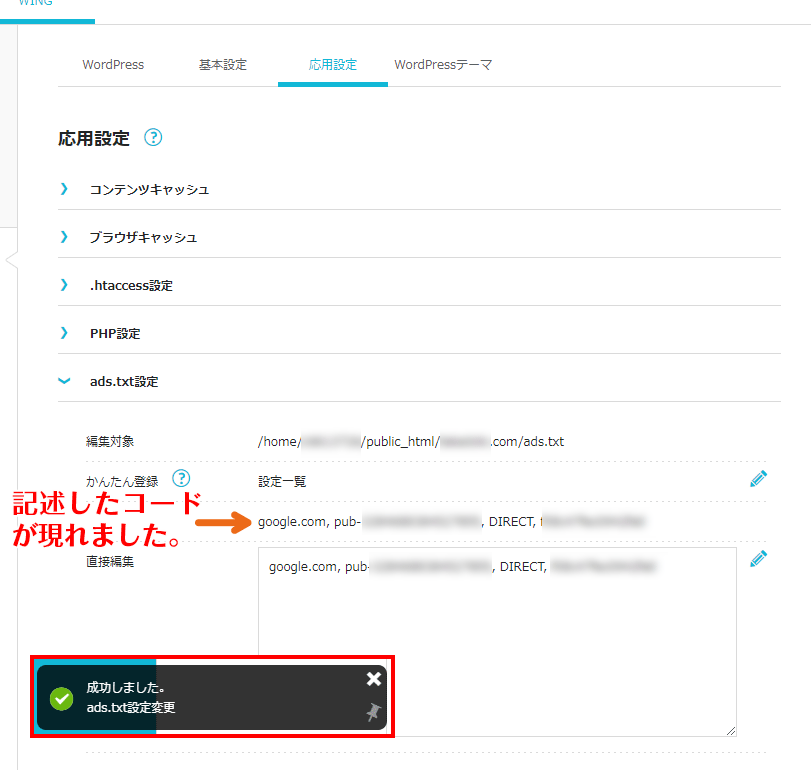Click pencil edit icon for かんたん登録 row
The height and width of the screenshot is (770, 811).
point(758,479)
